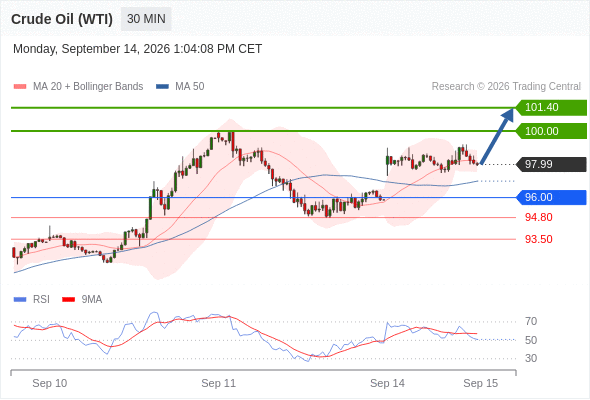Image resolution: width=590 pixels, height=400 pixels.
Task: Click the Research © 2026 Trading Central credit
Action: pos(506,87)
